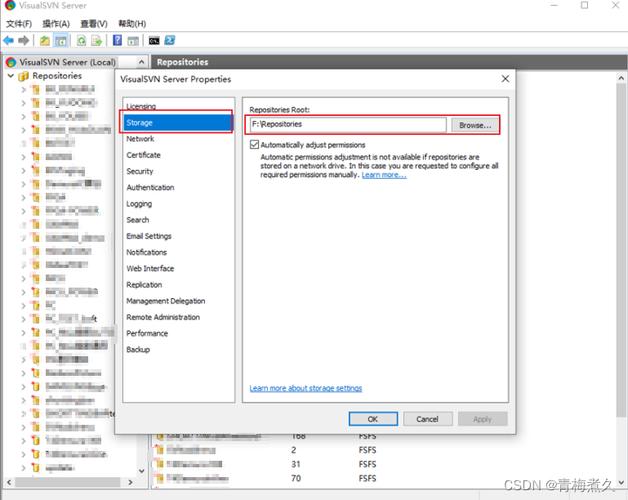Go back with the blue arrow toolbar icon
Image resolution: width=628 pixels, height=500 pixels.
pos(8,40)
